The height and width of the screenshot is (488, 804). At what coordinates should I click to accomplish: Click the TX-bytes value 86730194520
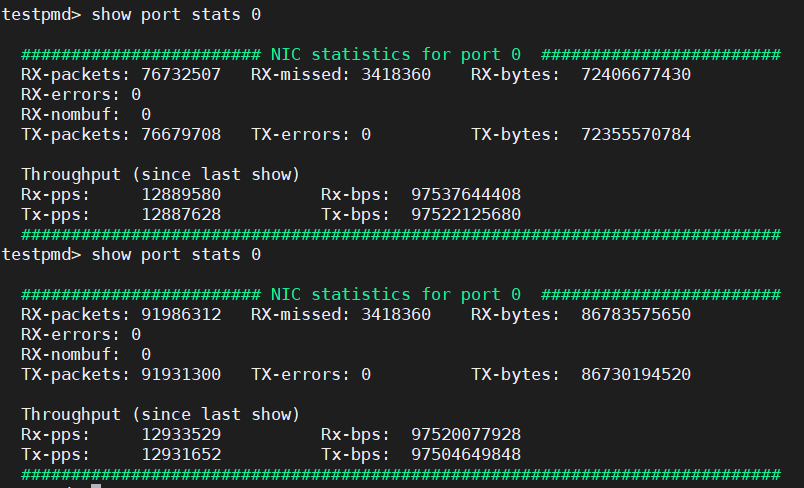tap(635, 374)
